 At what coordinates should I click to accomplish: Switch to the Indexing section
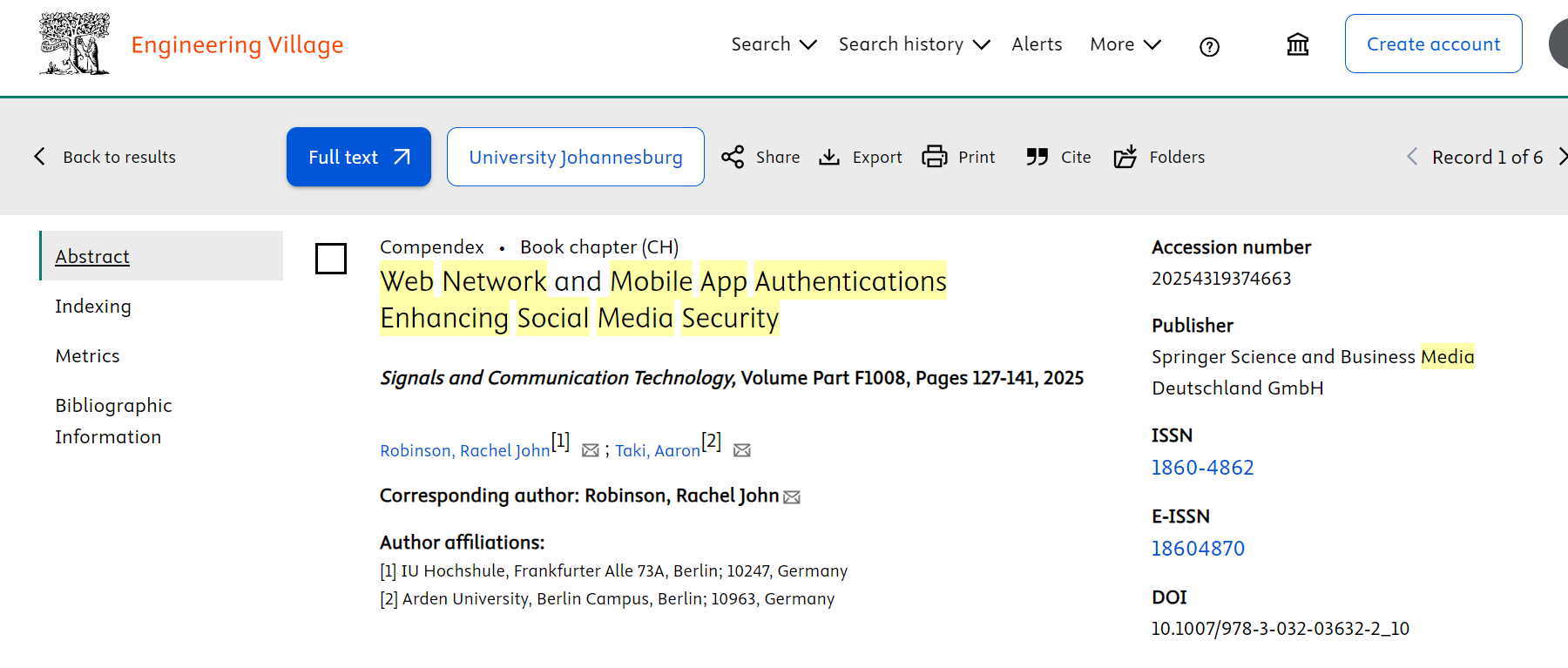point(93,307)
